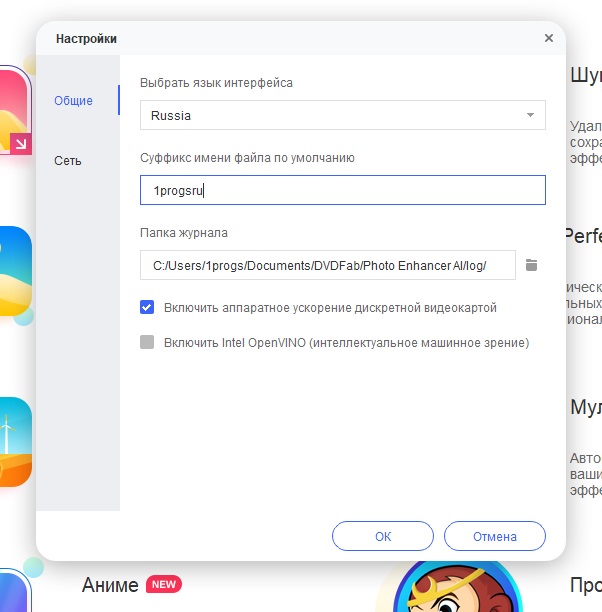Click the windmill app icon behind dialog
Viewport: 602px width, 612px height.
pos(16,442)
